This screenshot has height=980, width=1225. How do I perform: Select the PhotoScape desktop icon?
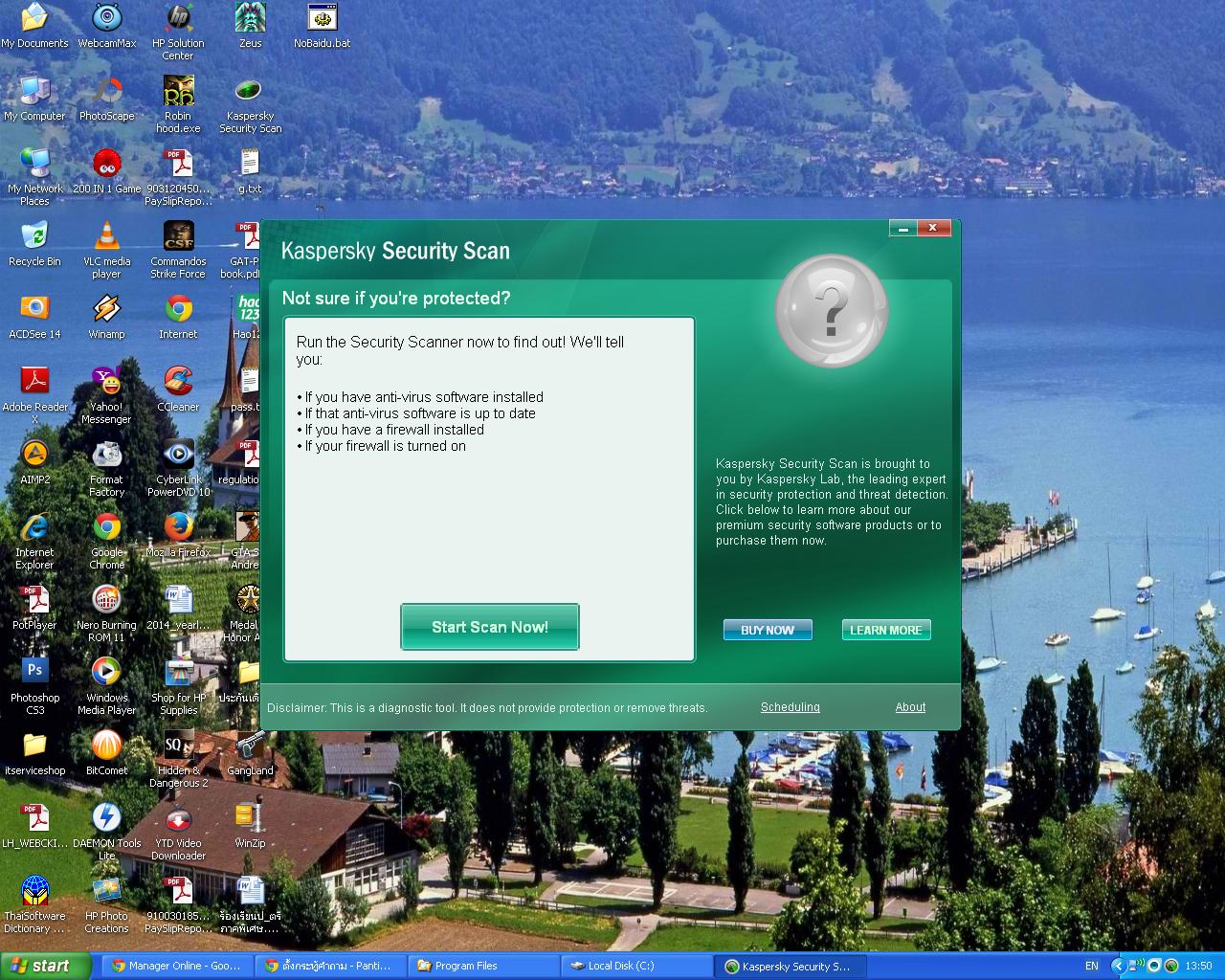107,99
